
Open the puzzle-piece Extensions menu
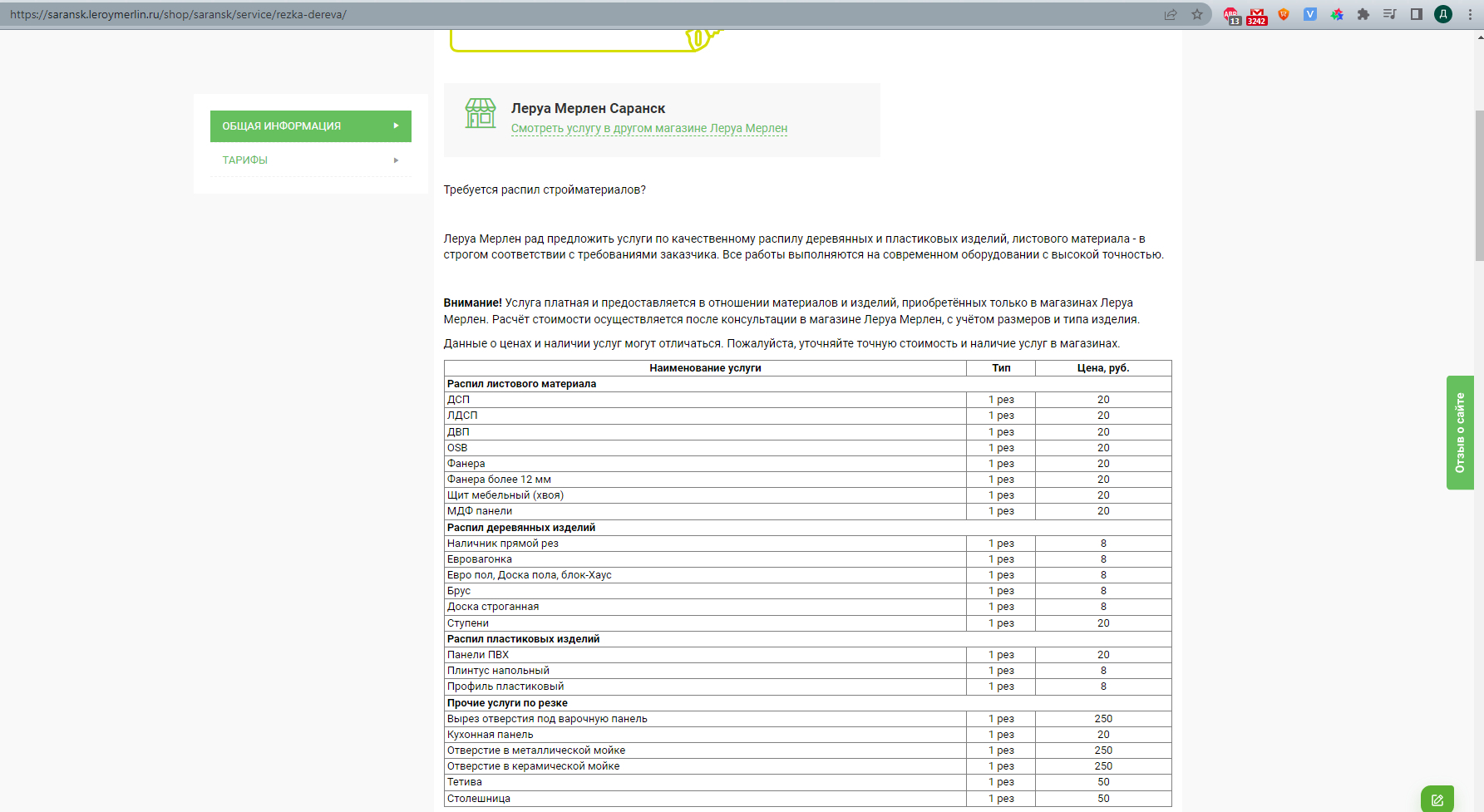coord(1363,14)
